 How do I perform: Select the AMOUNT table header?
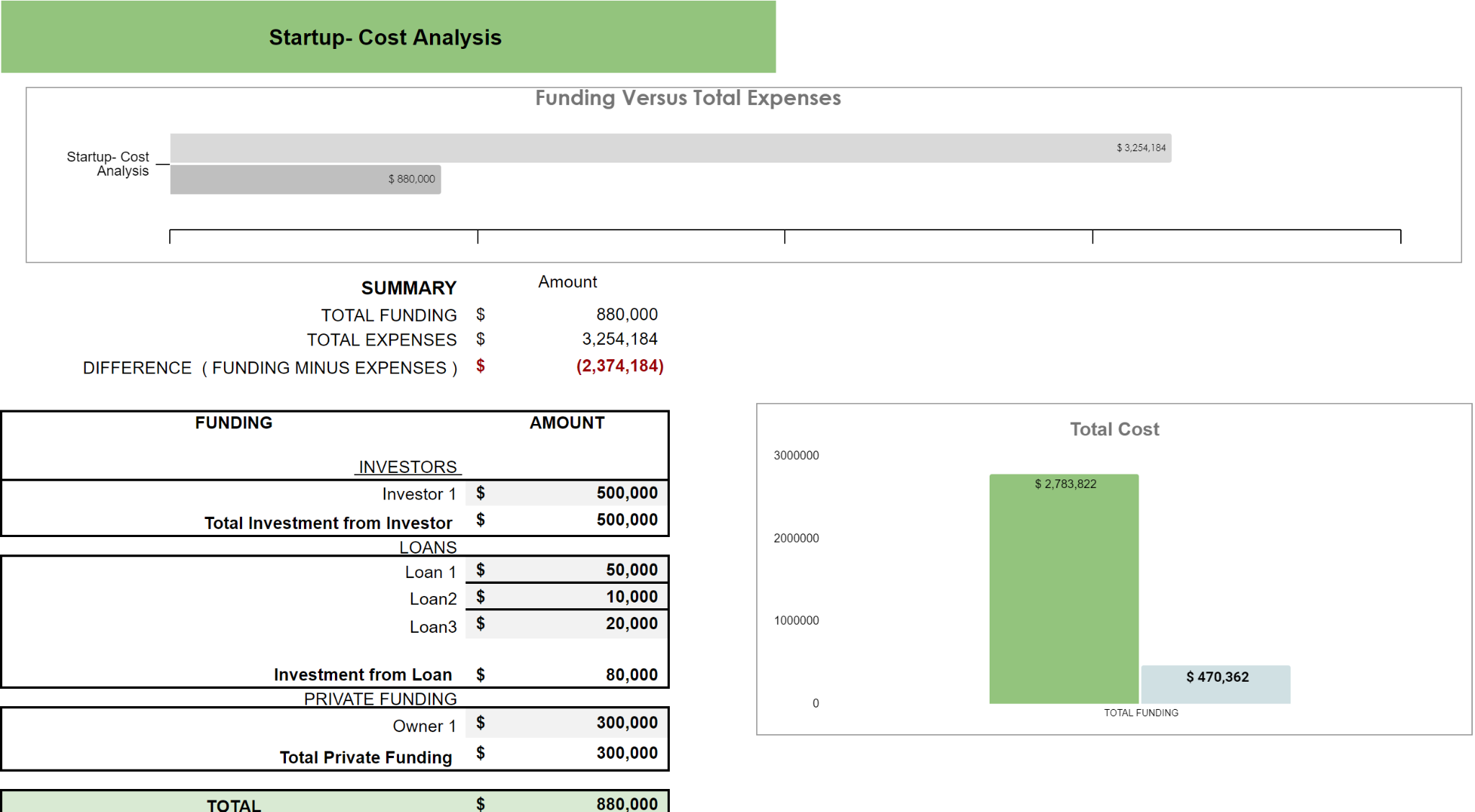(567, 423)
